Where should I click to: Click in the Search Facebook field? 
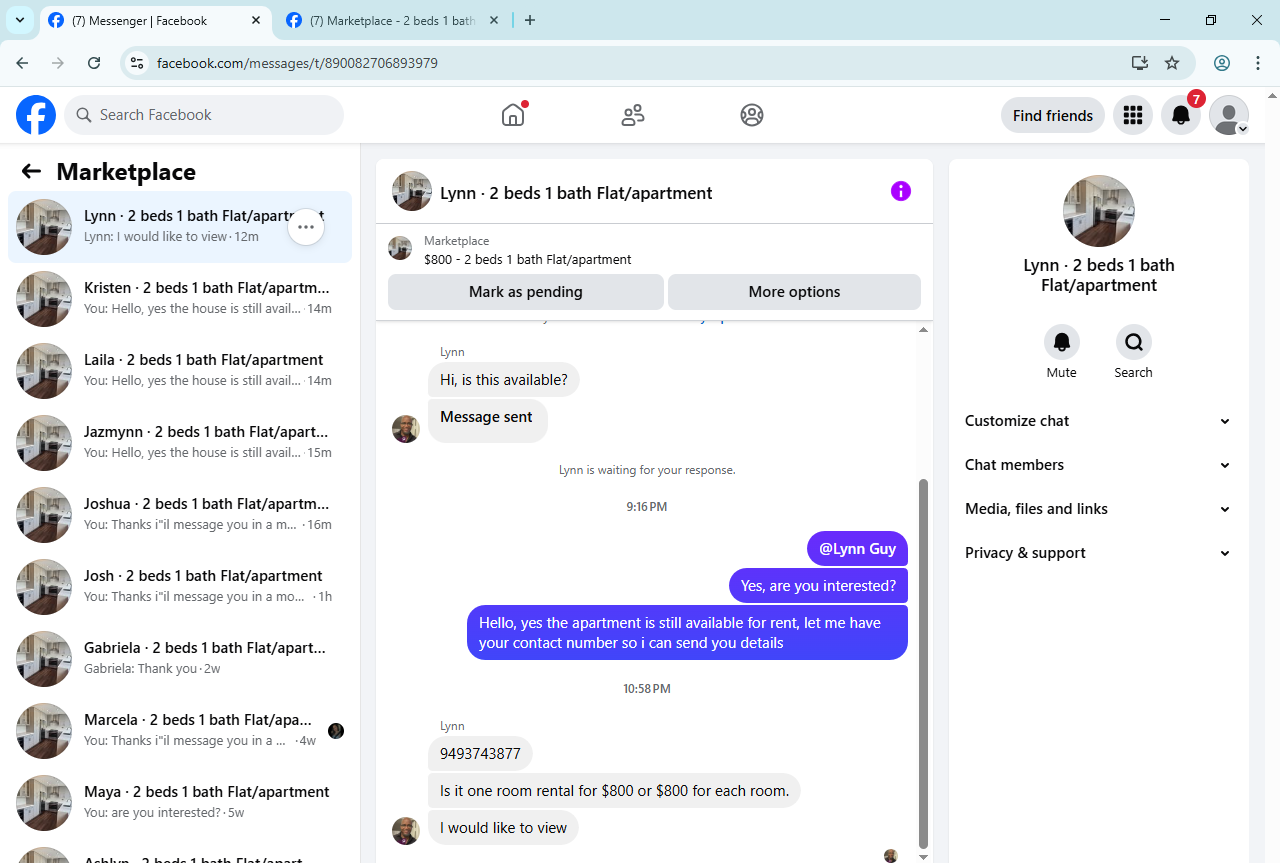204,115
